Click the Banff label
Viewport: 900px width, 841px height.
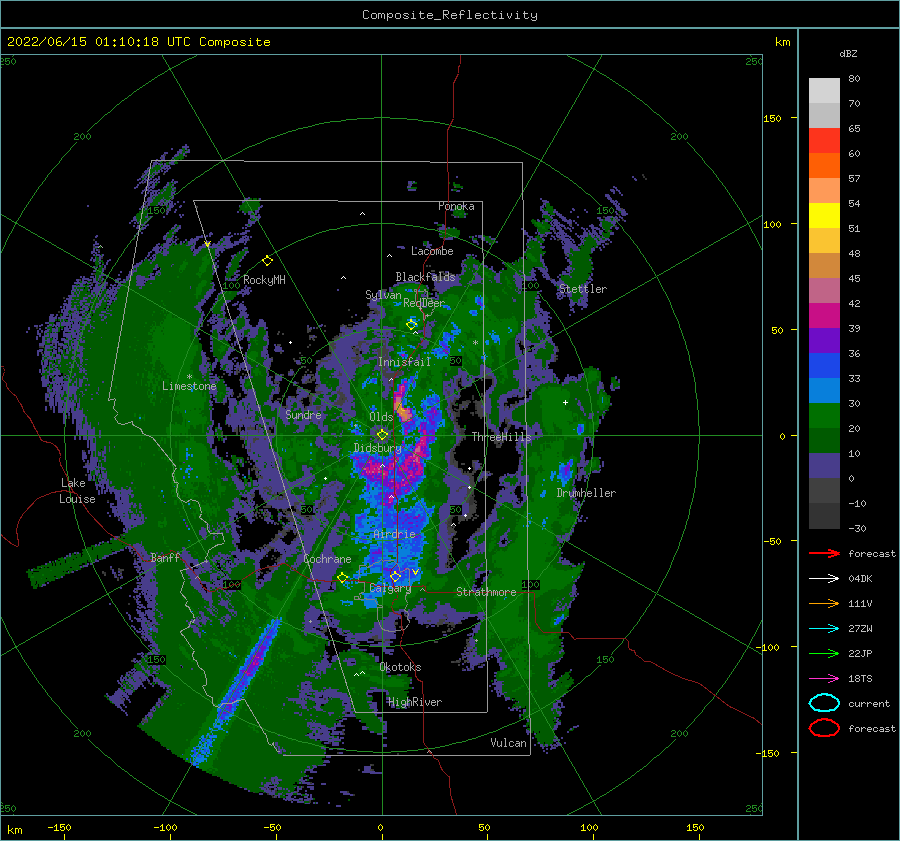click(x=165, y=558)
